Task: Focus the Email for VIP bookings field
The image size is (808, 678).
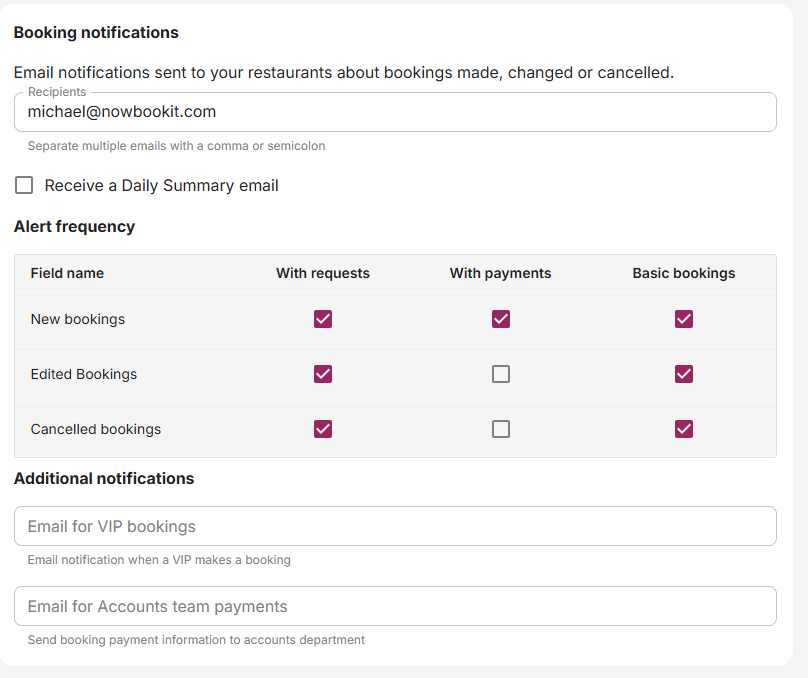Action: coord(395,526)
